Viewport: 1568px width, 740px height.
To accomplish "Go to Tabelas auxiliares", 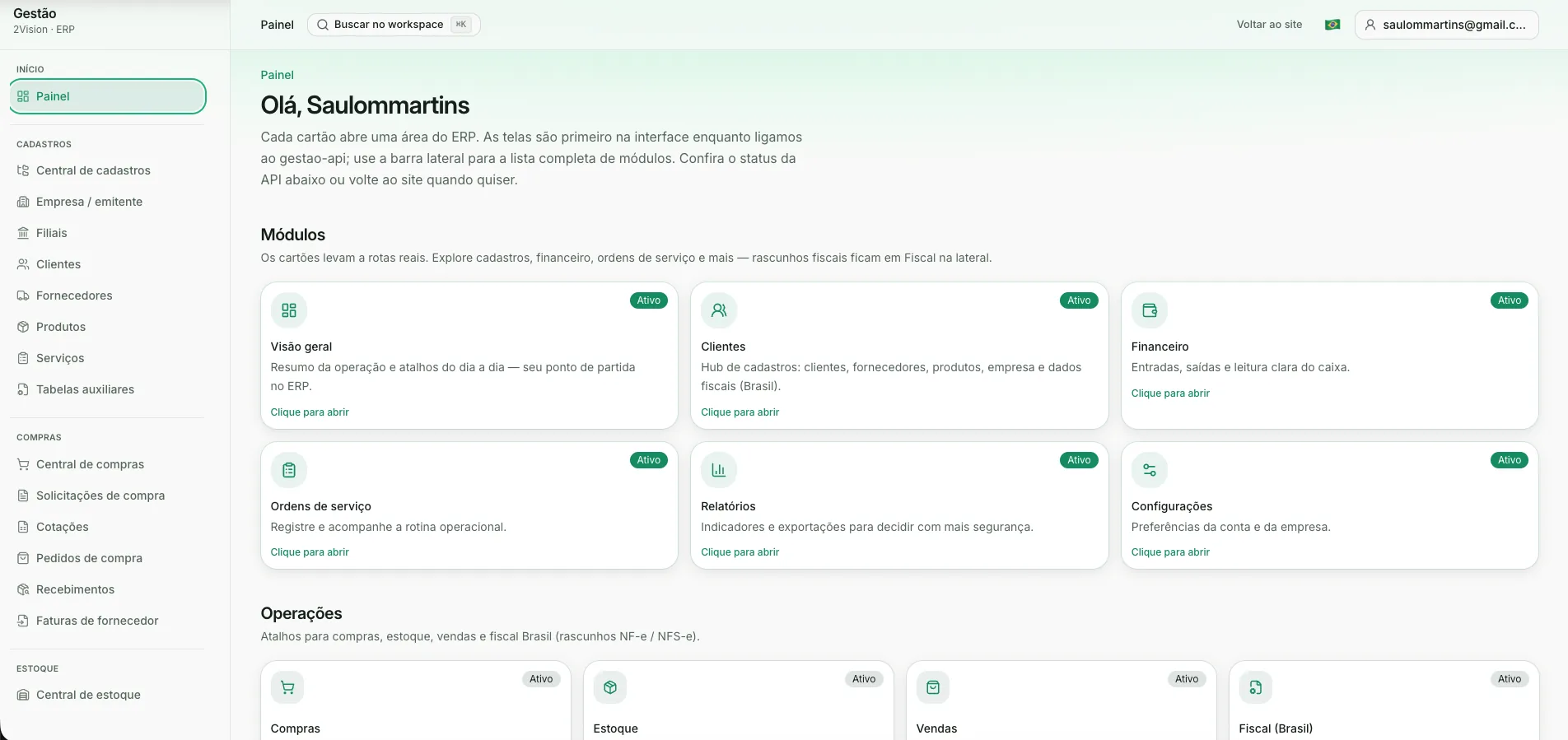I will coord(108,389).
